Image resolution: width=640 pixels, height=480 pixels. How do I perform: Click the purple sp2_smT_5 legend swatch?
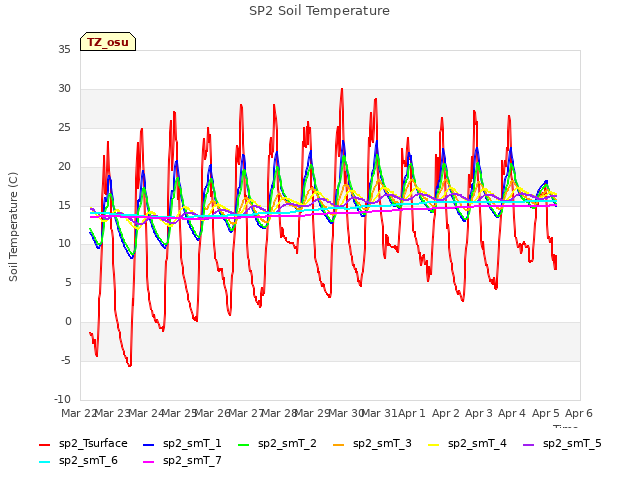[x=529, y=444]
